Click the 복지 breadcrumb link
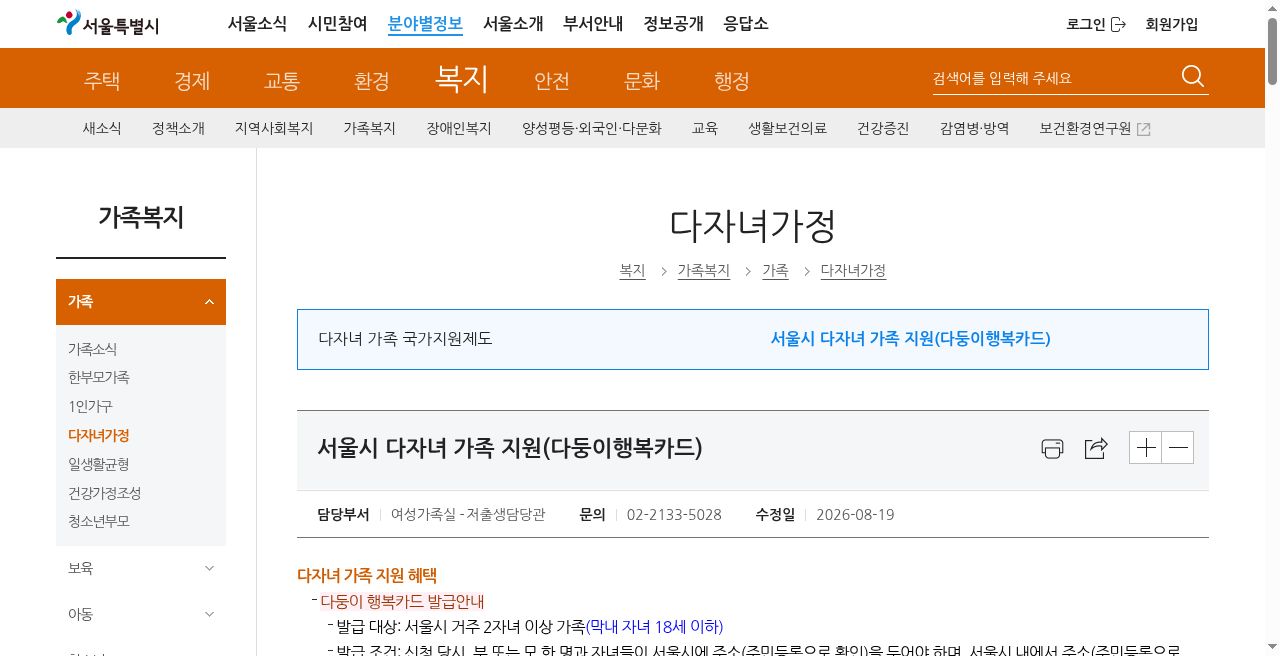Screen dimensions: 1280x656 [x=633, y=271]
